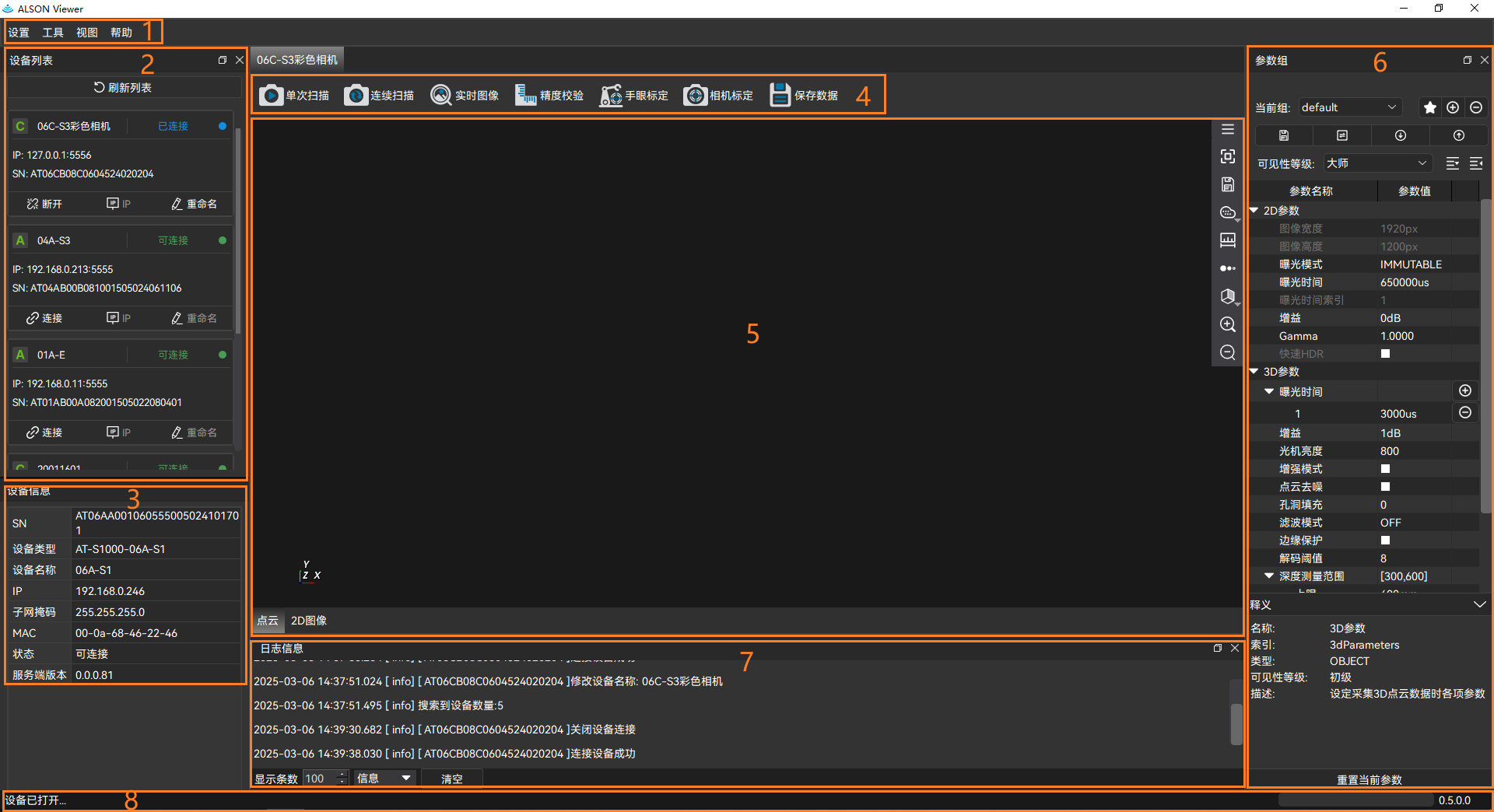Enable the 增强模式 checkbox
This screenshot has height=812, width=1494.
click(x=1385, y=469)
